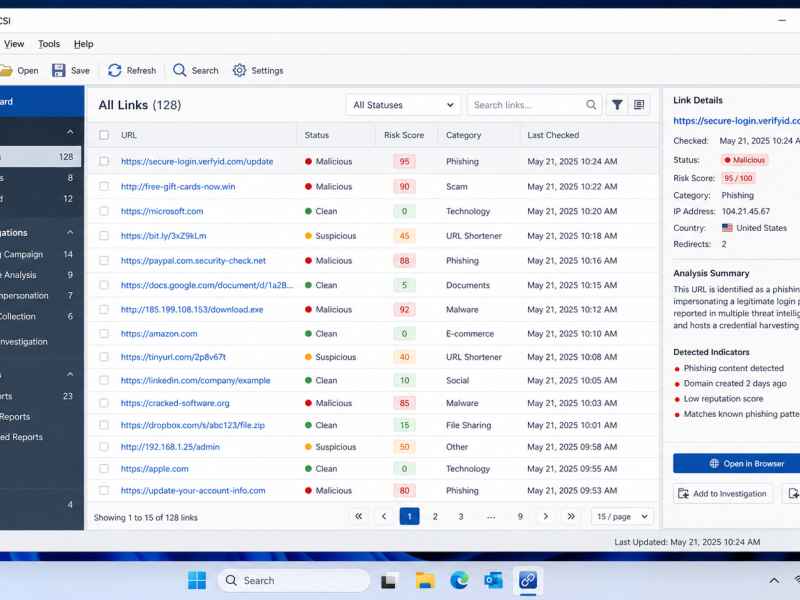
Task: Go to previous page arrow
Action: [384, 516]
